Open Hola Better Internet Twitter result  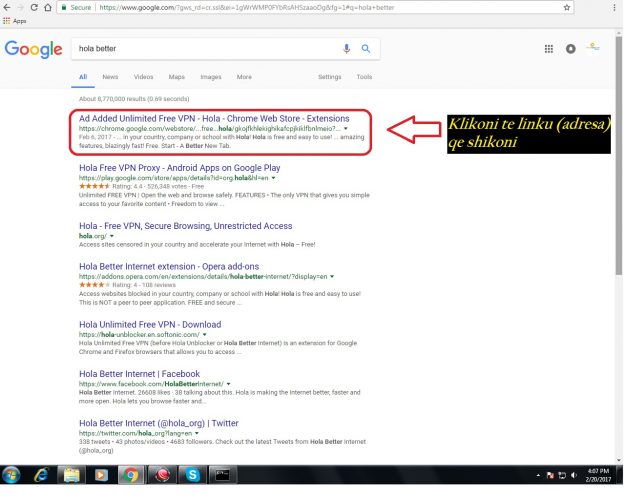coord(159,423)
